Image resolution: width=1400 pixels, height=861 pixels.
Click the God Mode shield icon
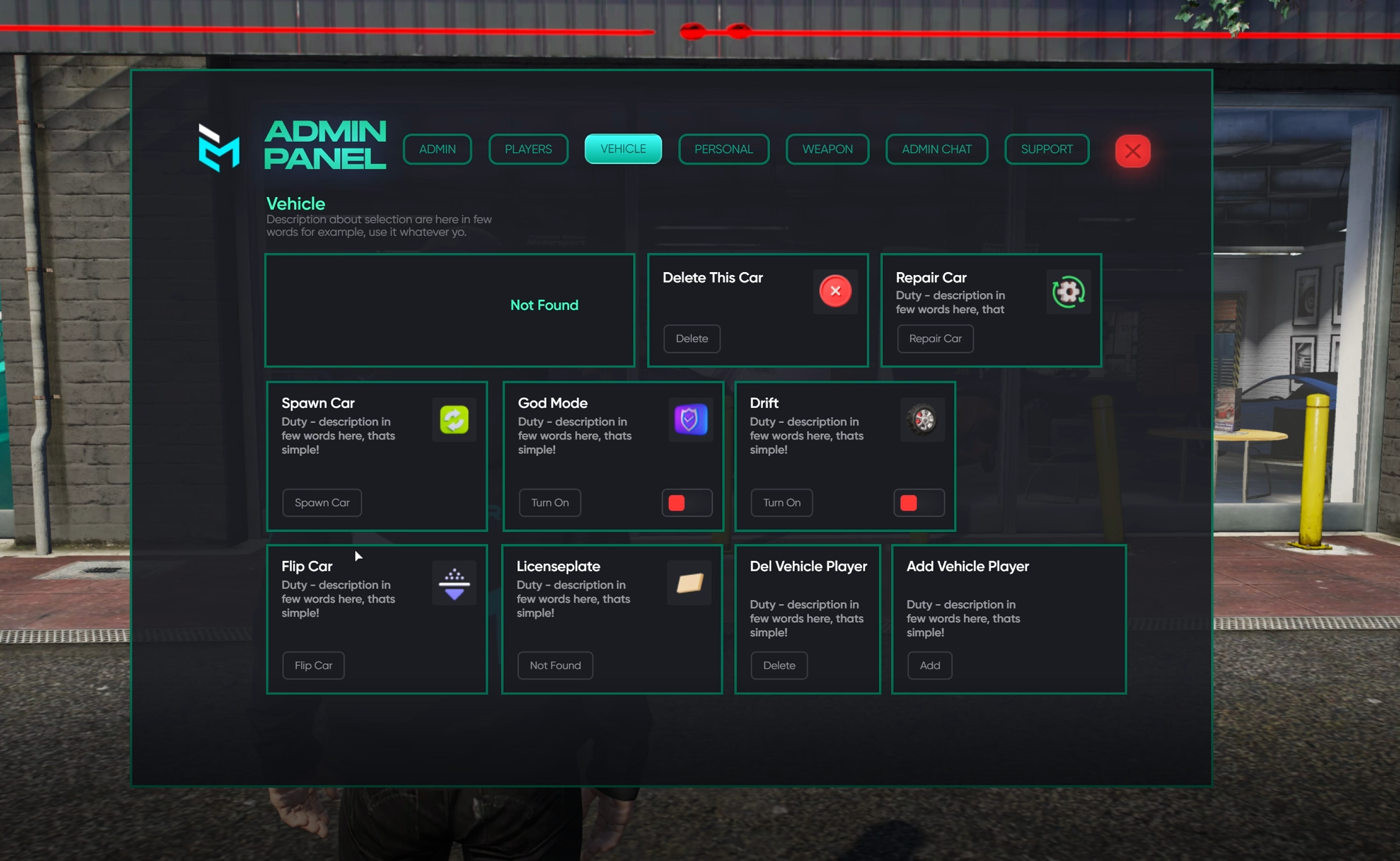point(690,420)
